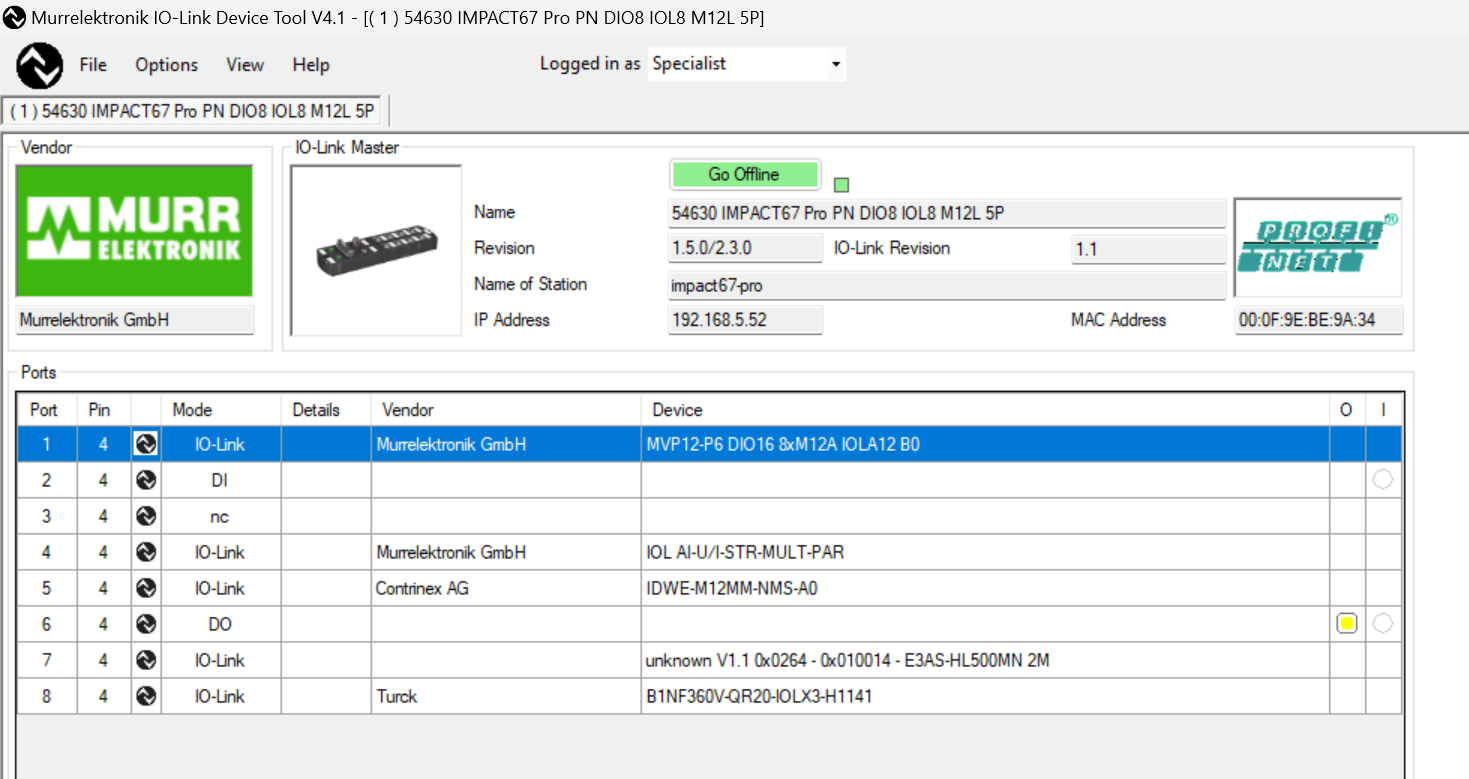The width and height of the screenshot is (1469, 779).
Task: Click the MAC Address field value
Action: [x=1319, y=320]
